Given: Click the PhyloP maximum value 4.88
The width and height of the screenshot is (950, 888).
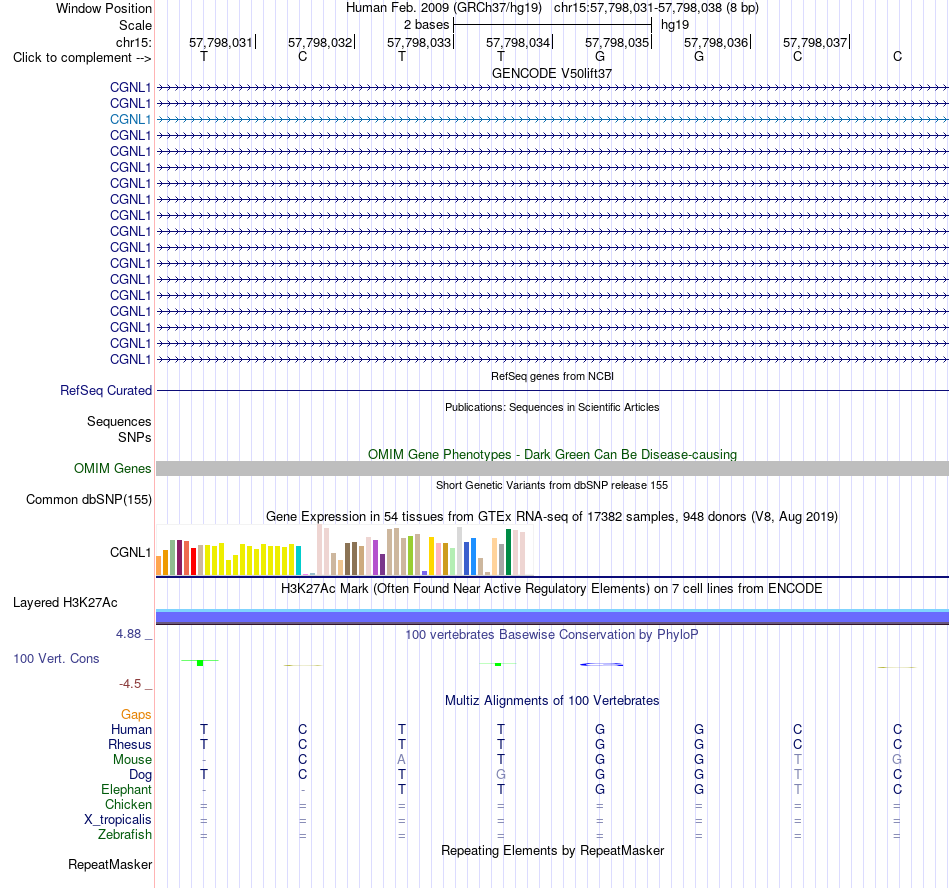Looking at the screenshot, I should pyautogui.click(x=128, y=634).
